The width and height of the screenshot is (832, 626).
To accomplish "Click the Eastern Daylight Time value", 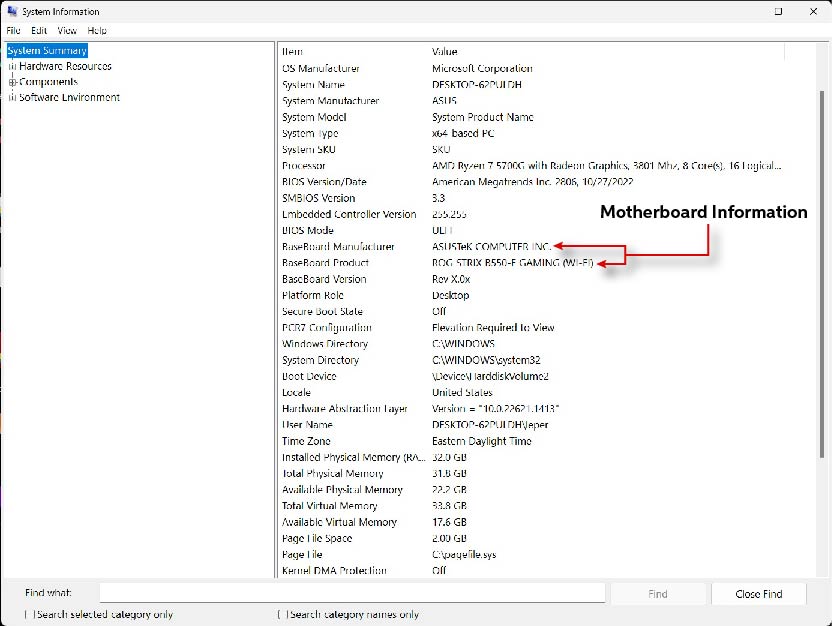I will coord(482,441).
